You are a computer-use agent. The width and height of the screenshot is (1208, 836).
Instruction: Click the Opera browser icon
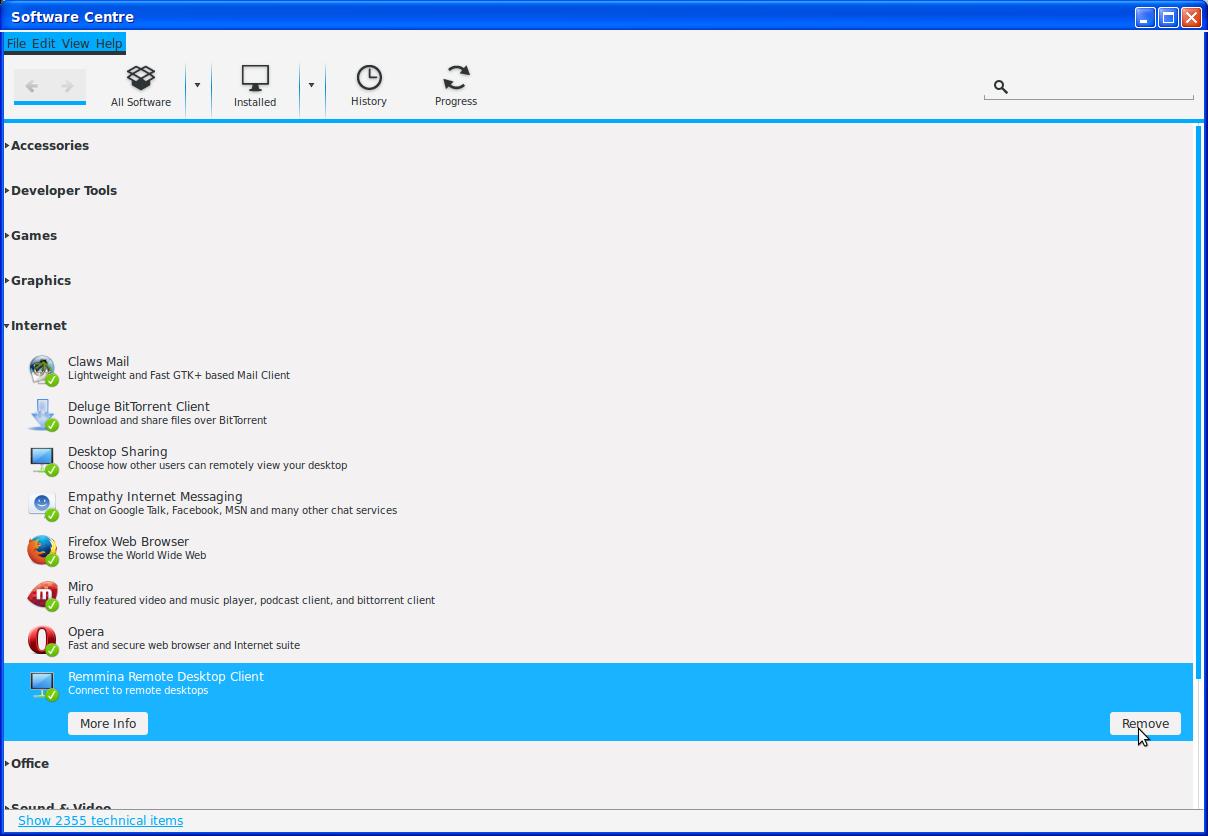(42, 639)
